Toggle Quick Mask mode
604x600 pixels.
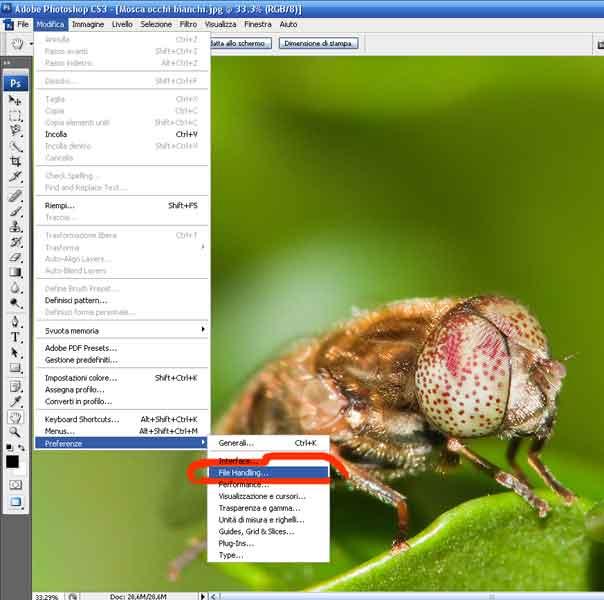click(15, 485)
